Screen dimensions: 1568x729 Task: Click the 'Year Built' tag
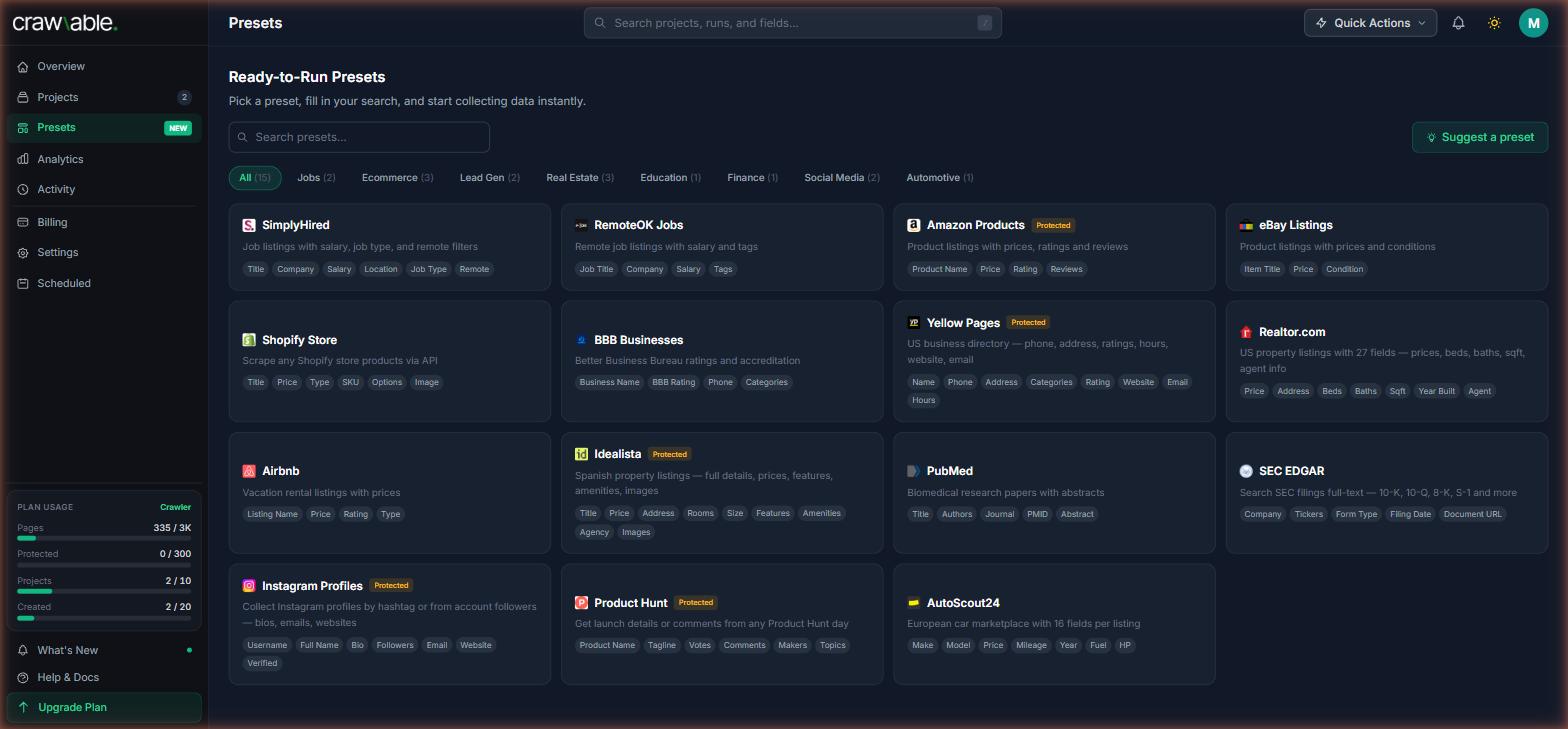click(1436, 391)
